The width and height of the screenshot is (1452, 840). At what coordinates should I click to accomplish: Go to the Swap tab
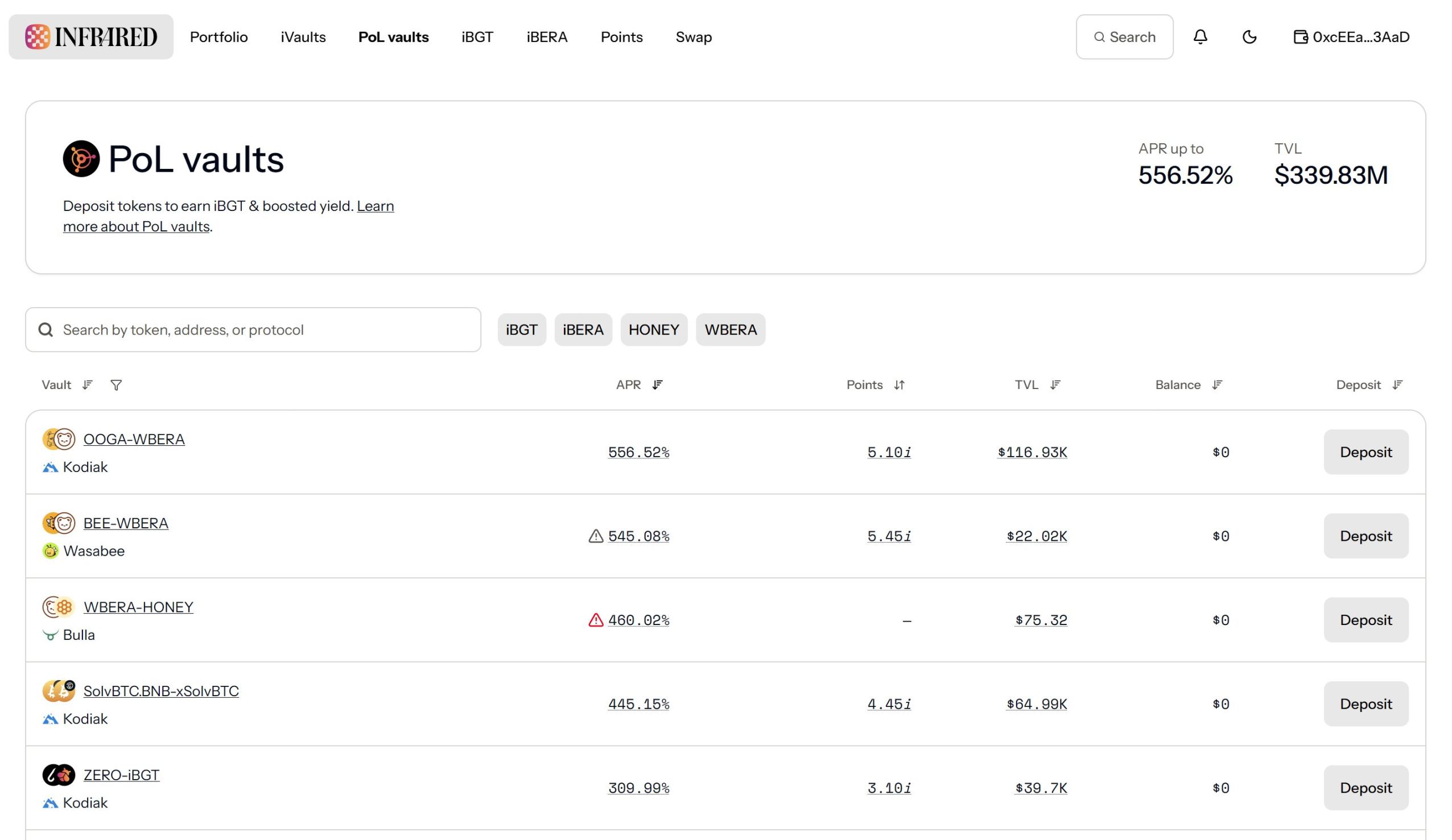pyautogui.click(x=693, y=37)
